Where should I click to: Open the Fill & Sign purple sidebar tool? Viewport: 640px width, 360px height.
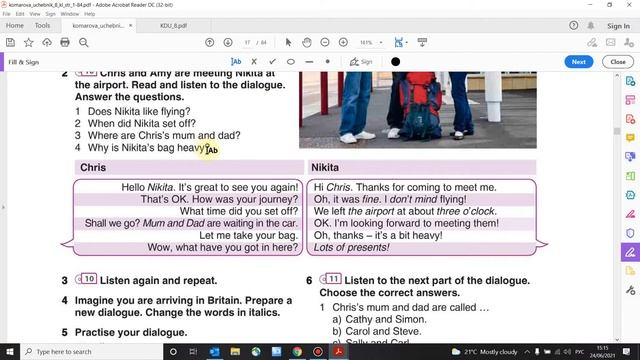point(630,252)
